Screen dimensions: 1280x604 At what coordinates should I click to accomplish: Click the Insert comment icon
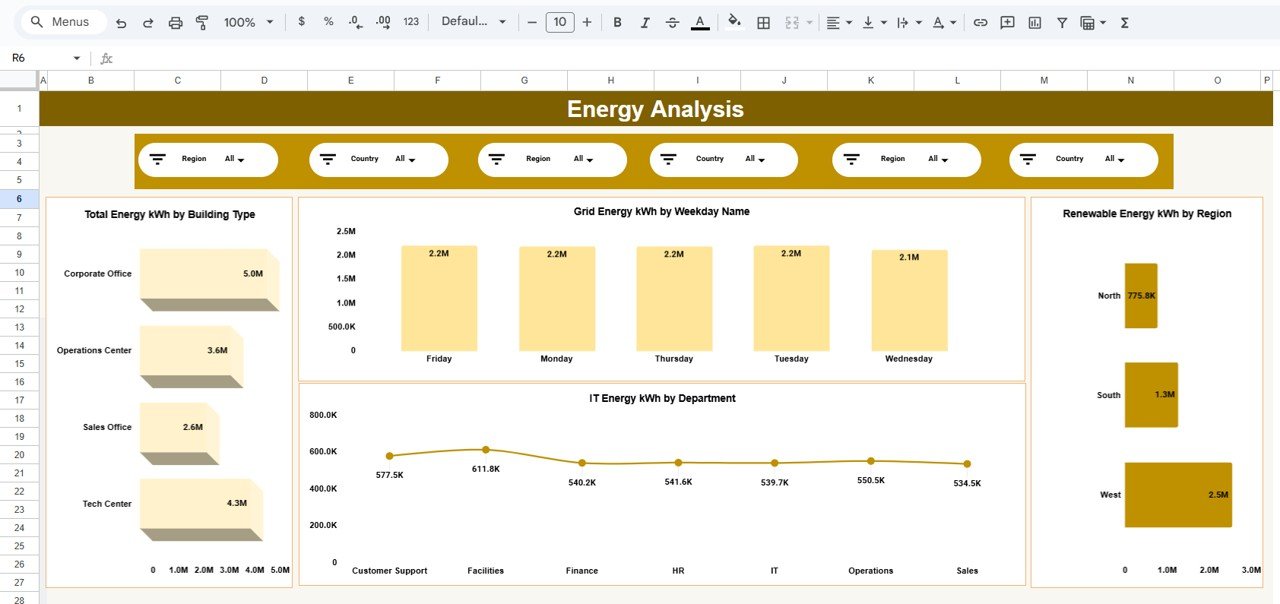[x=1007, y=21]
